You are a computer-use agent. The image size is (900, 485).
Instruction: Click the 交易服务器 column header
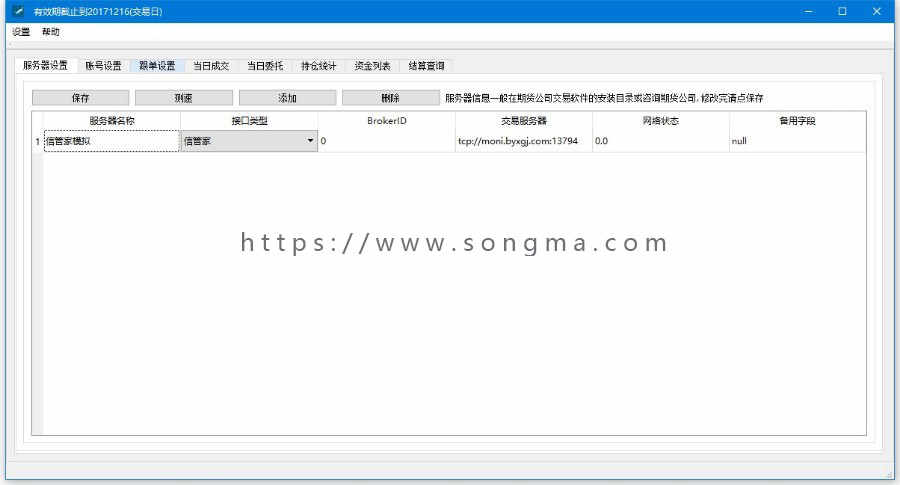tap(524, 121)
